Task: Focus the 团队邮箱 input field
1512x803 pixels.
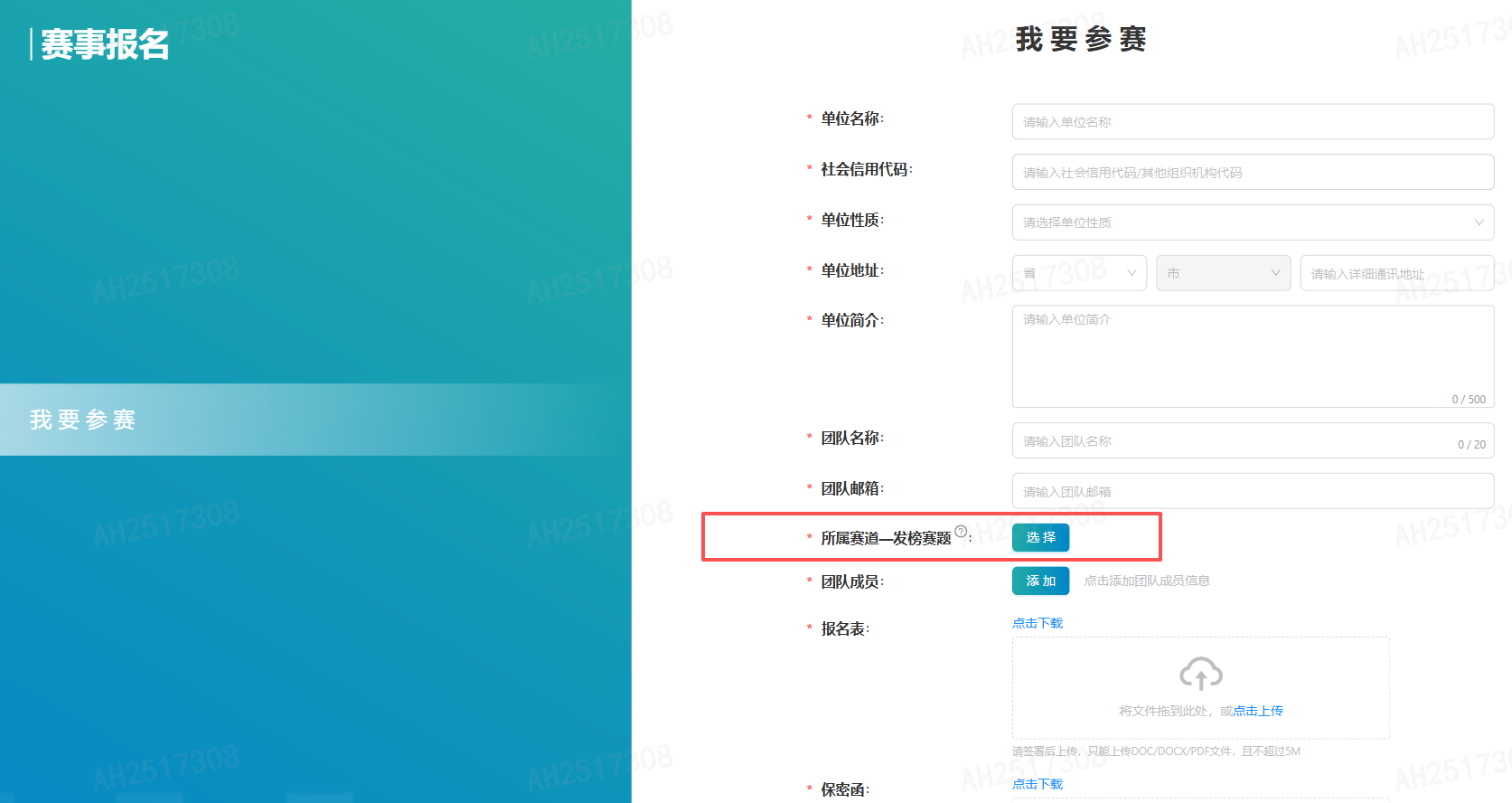Action: 1253,491
